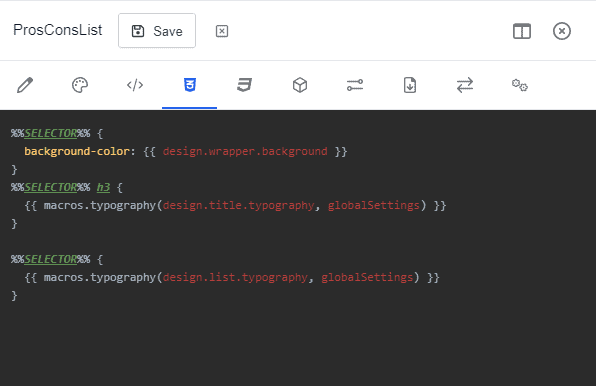Click design.wrapper.background variable in code
596x386 pixels.
pos(245,151)
